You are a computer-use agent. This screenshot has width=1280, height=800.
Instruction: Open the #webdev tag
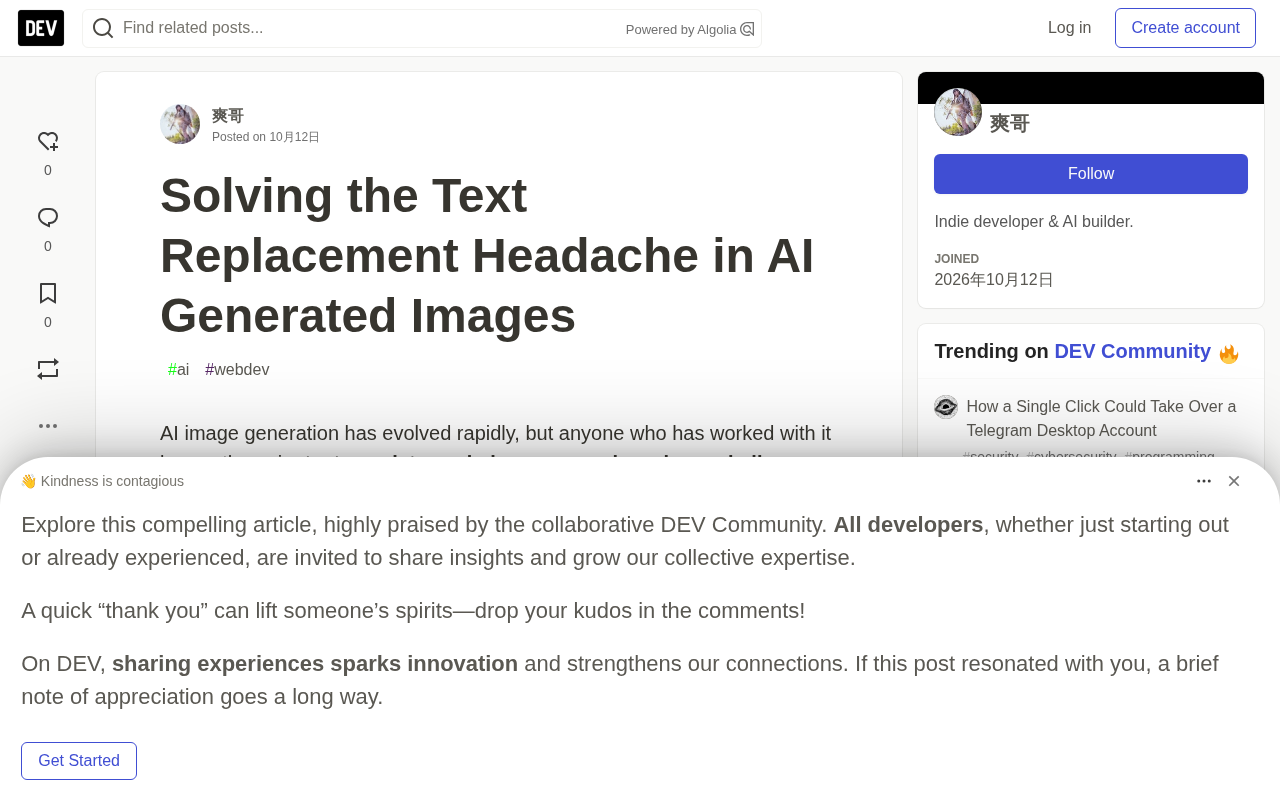pos(237,370)
